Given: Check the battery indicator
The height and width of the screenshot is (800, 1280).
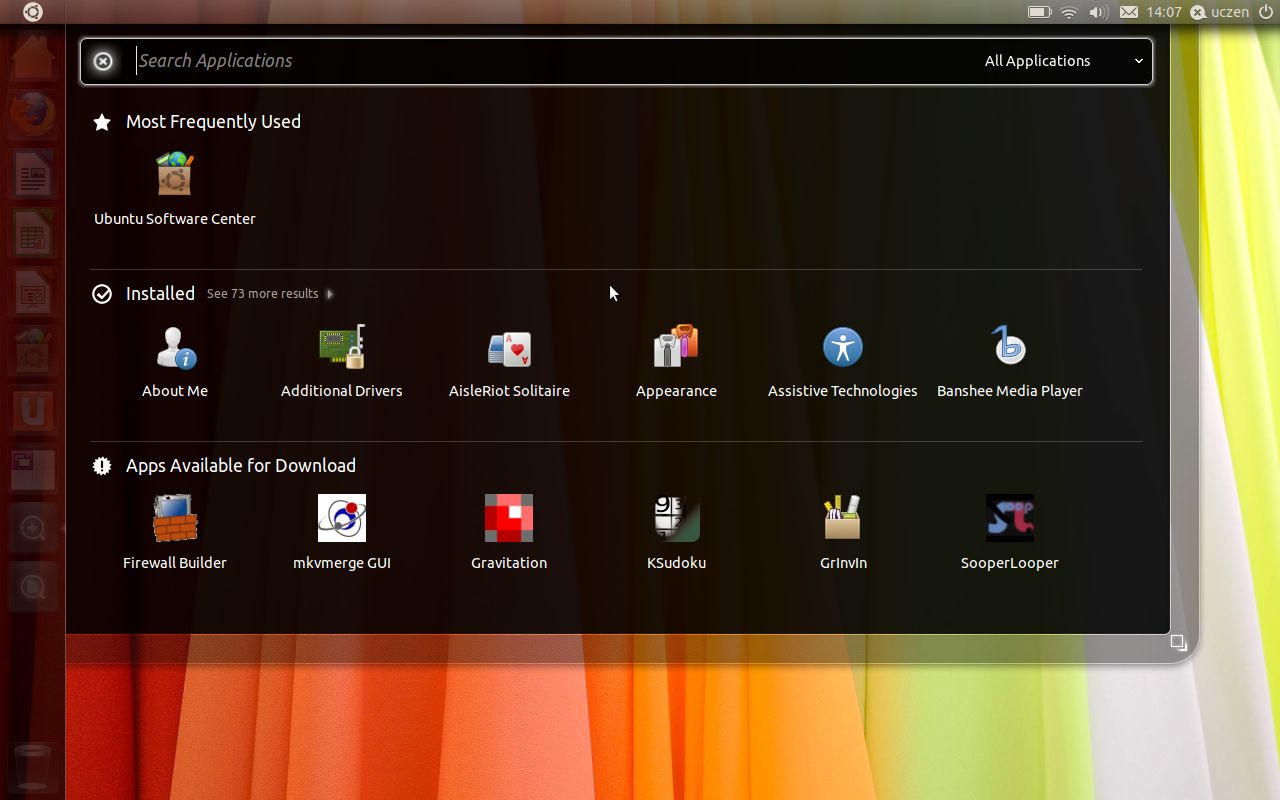Looking at the screenshot, I should [1039, 12].
